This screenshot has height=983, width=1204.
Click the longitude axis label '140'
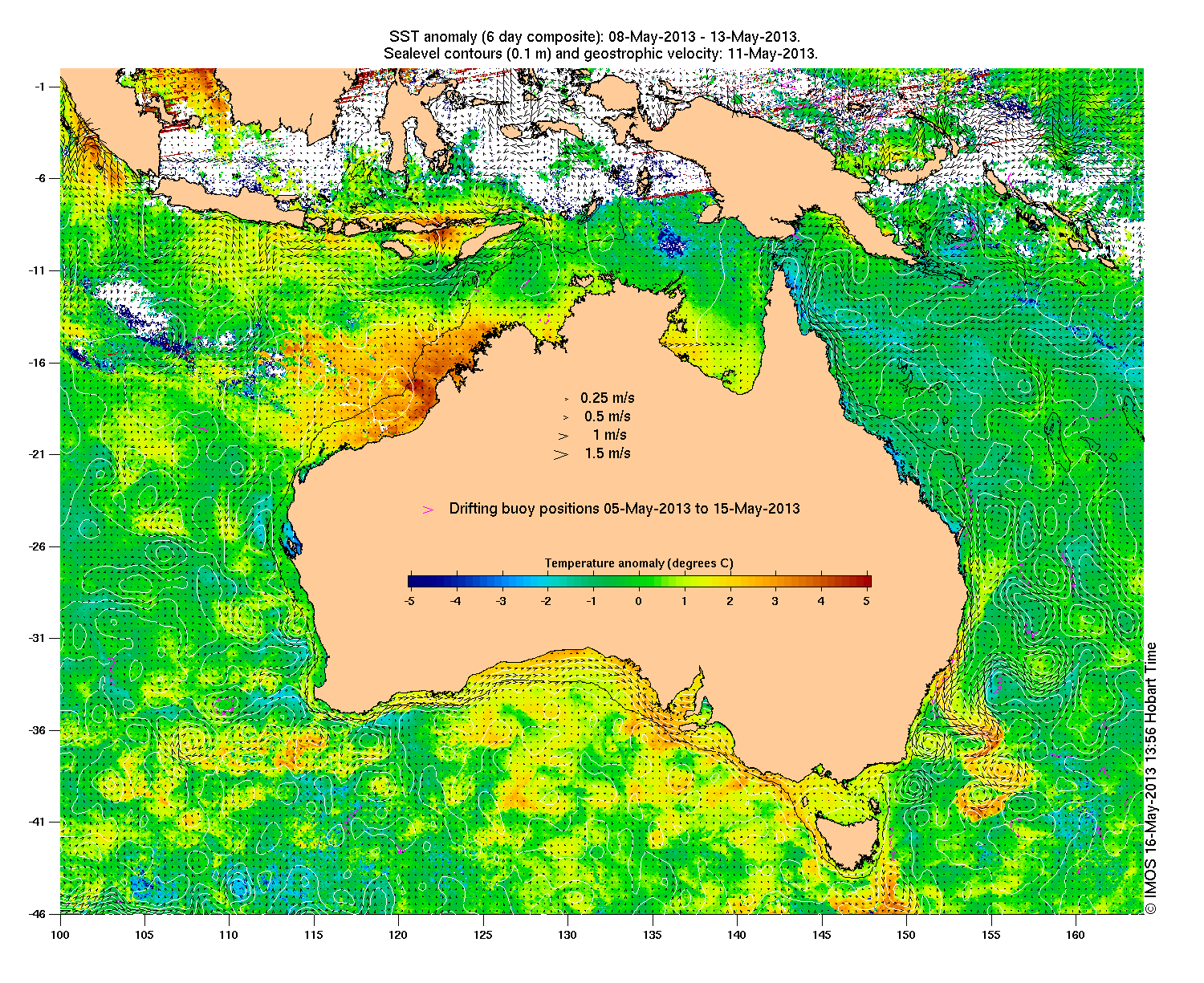click(x=737, y=935)
